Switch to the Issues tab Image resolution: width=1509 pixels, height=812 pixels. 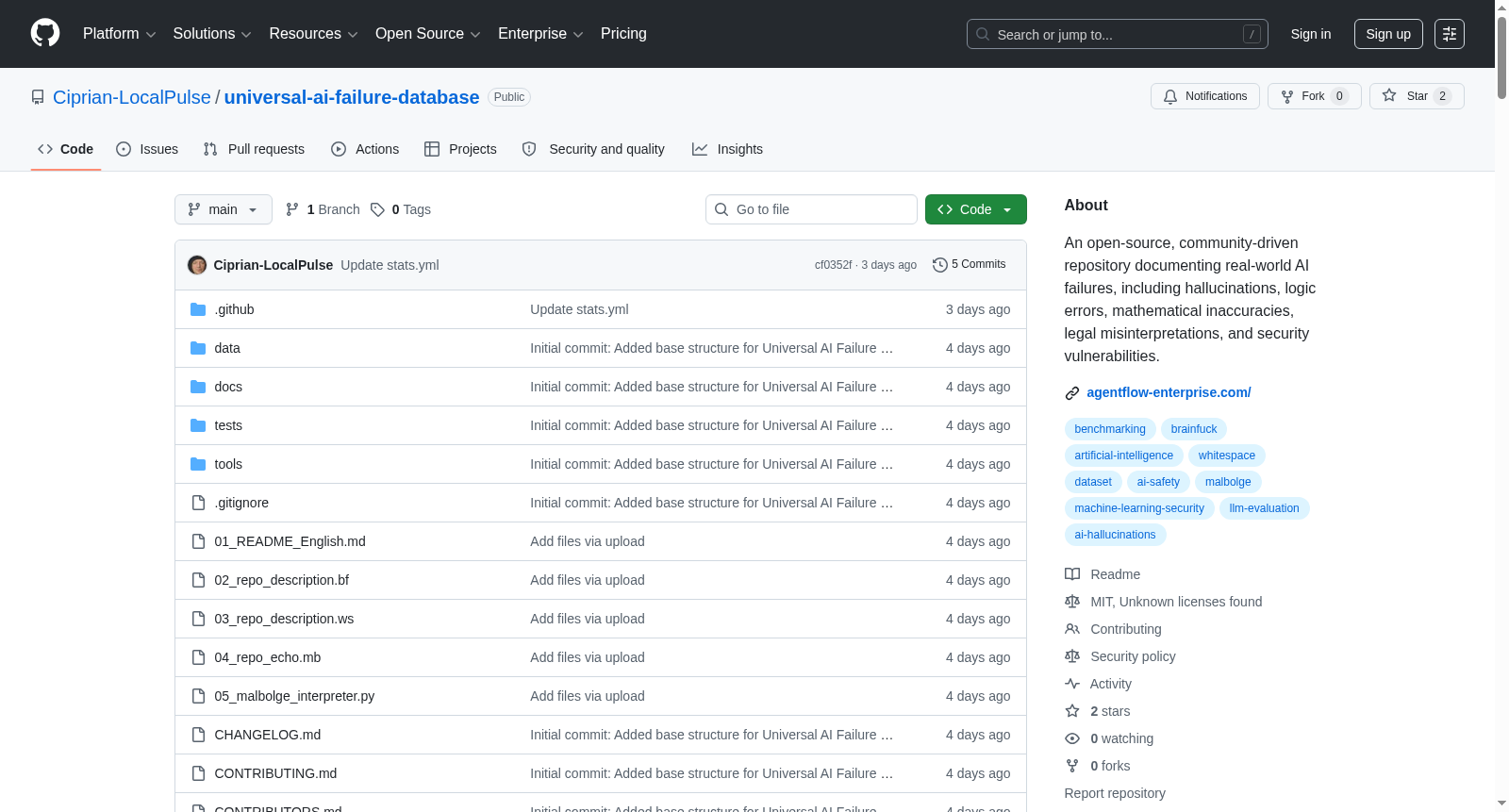coord(147,149)
